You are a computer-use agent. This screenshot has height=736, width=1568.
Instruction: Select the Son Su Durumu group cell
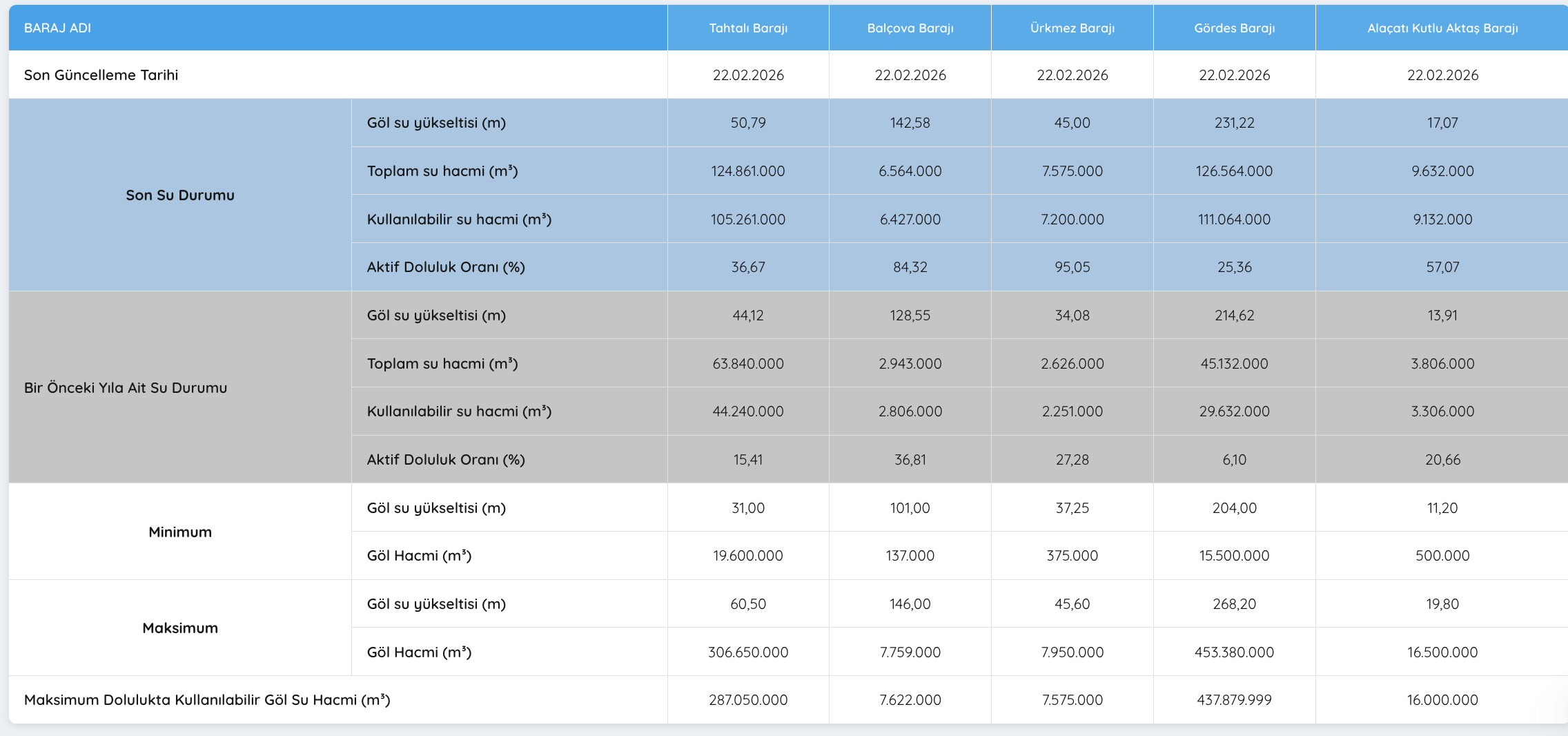[x=180, y=195]
